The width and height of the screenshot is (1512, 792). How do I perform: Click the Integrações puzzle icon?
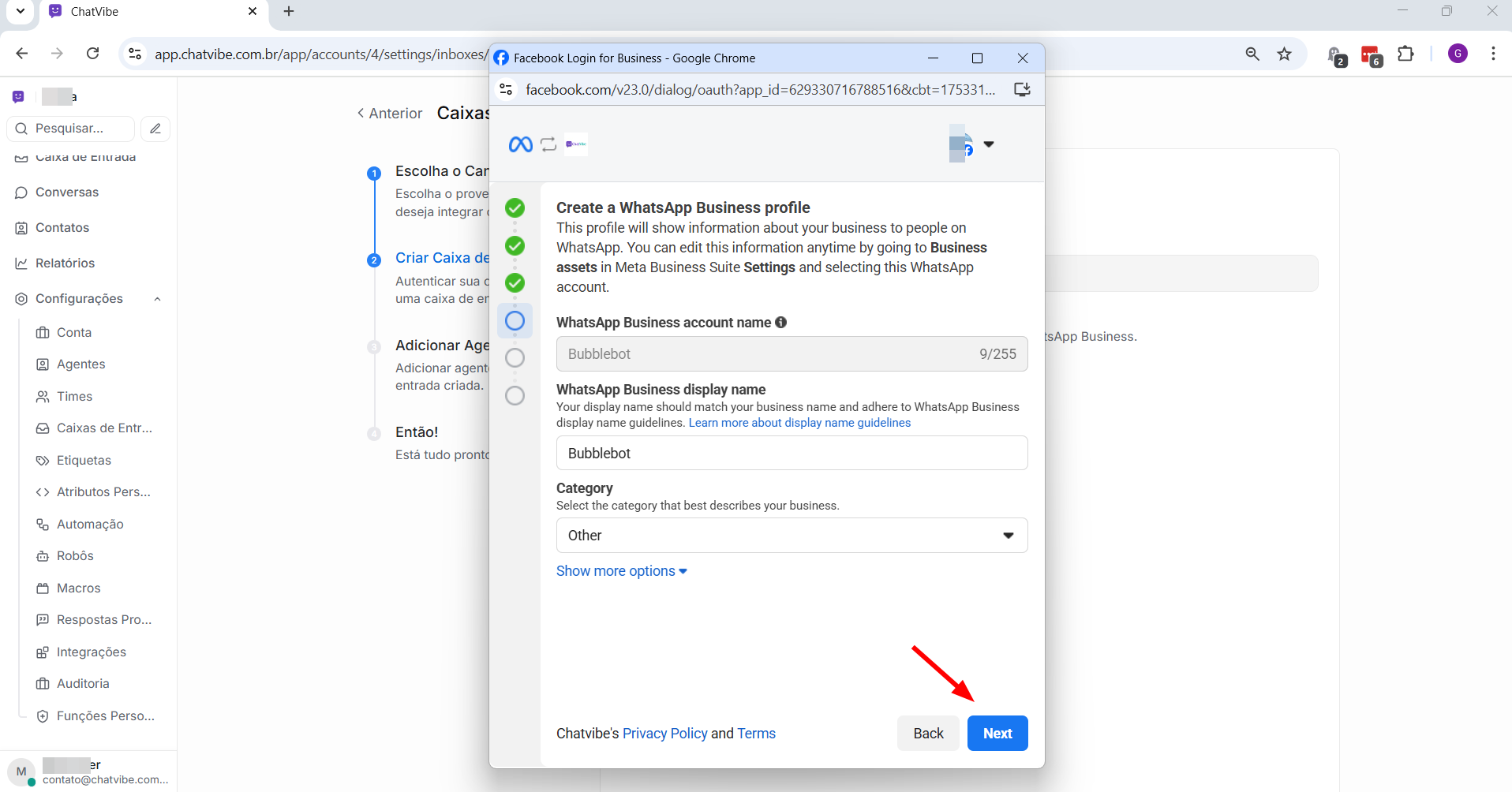click(x=43, y=652)
